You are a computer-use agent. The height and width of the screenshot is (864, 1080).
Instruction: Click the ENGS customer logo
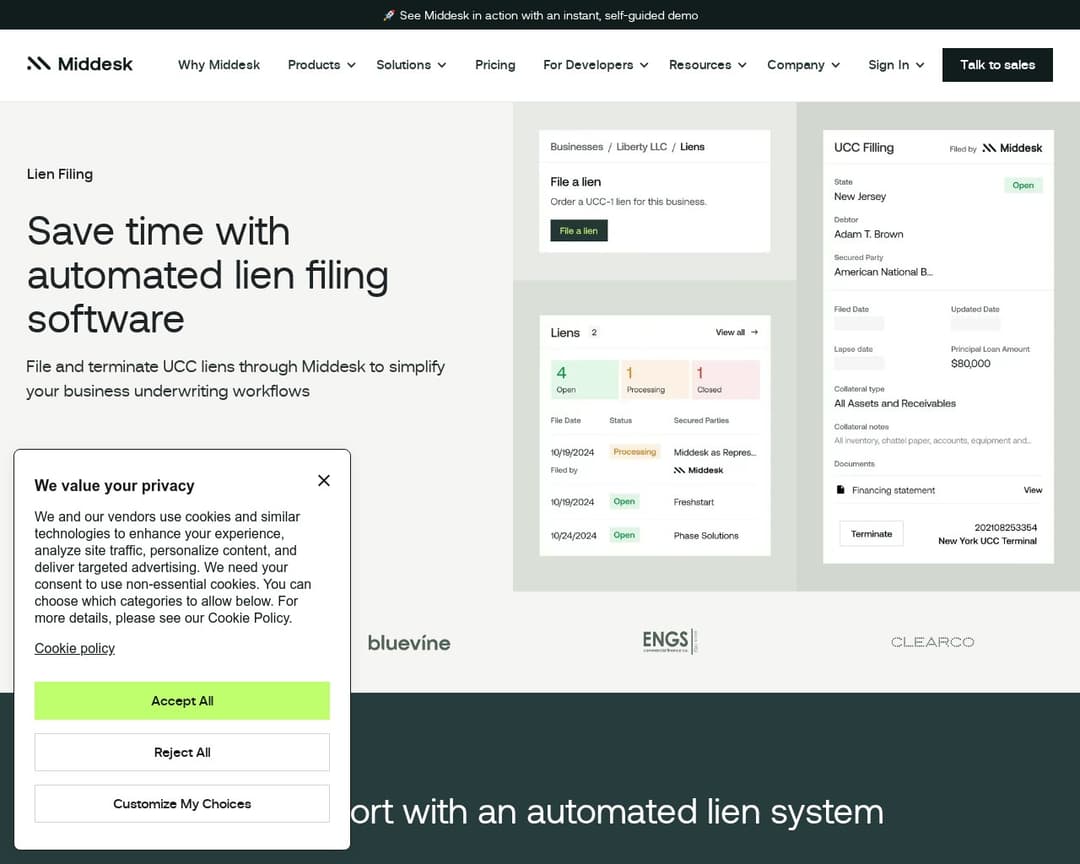pos(670,641)
